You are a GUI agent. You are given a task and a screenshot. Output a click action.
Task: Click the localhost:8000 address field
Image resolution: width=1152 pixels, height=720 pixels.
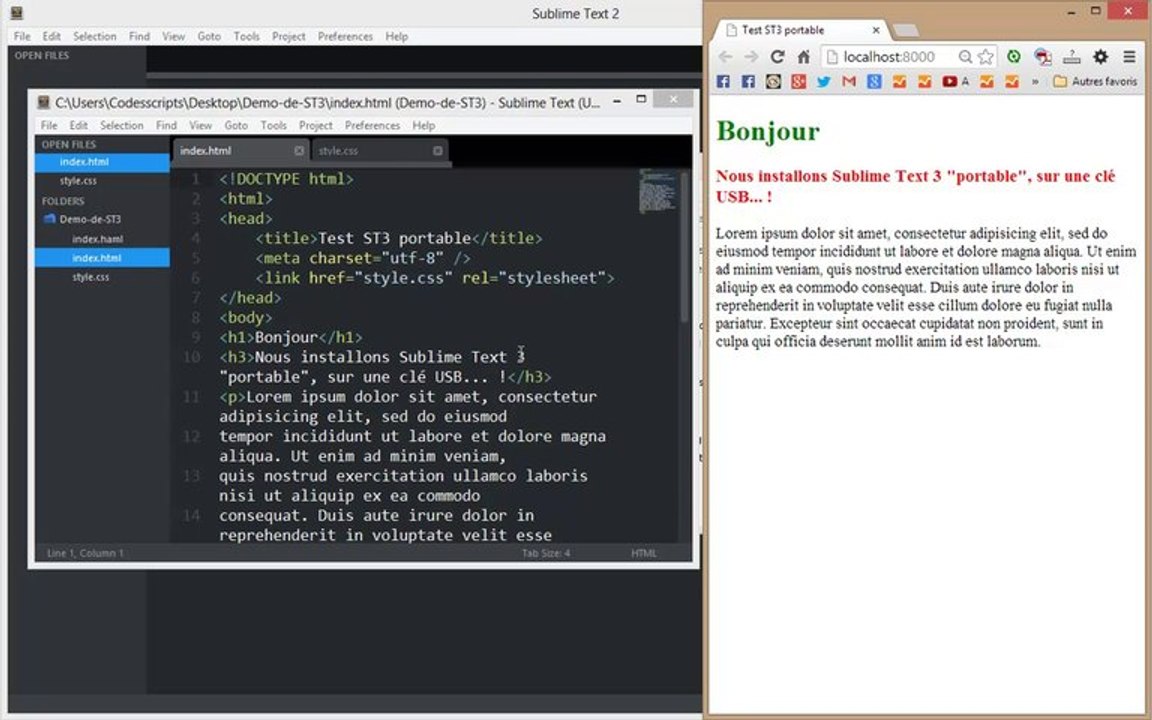click(890, 57)
